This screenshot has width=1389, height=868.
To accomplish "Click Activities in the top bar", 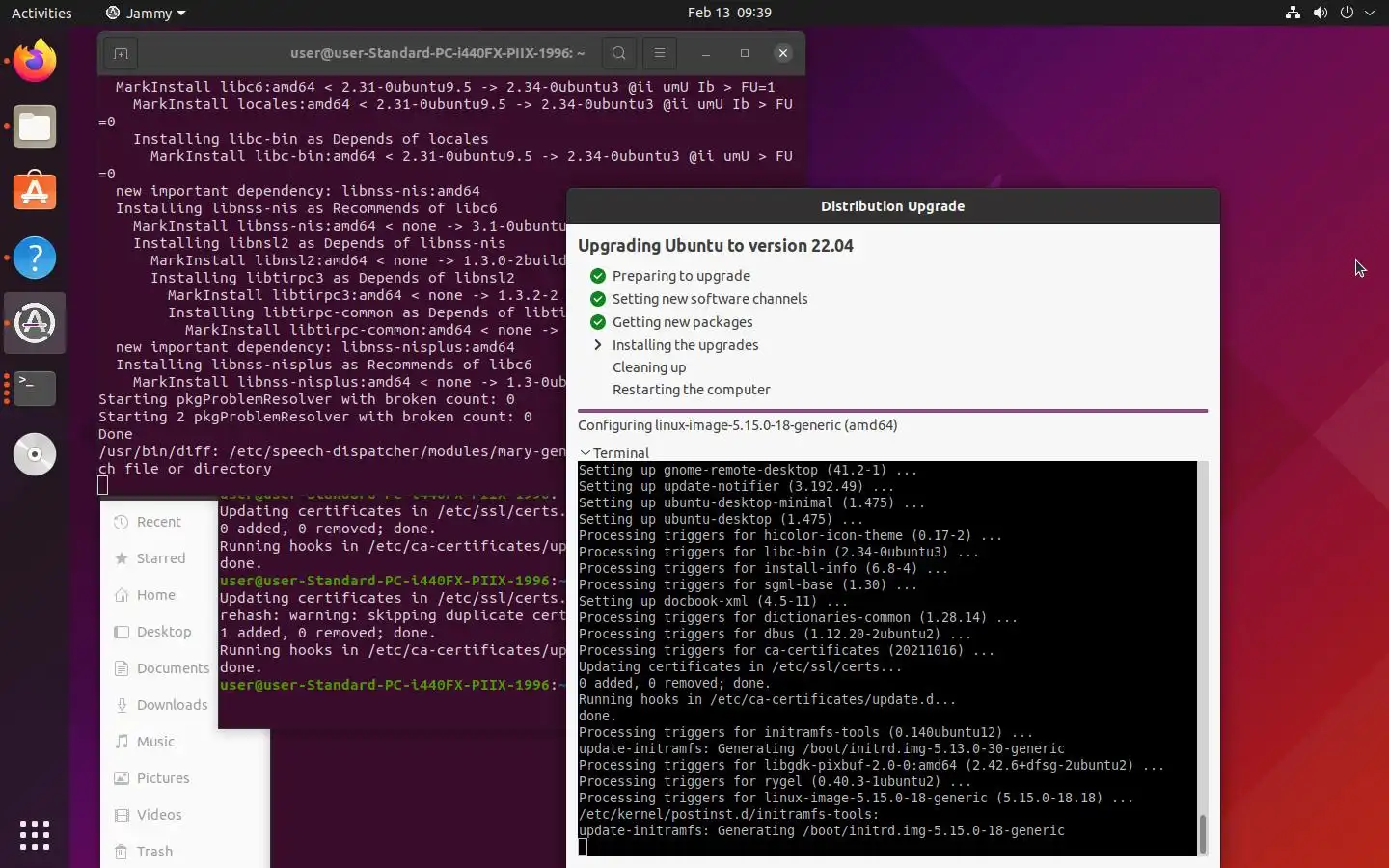I will pyautogui.click(x=41, y=14).
